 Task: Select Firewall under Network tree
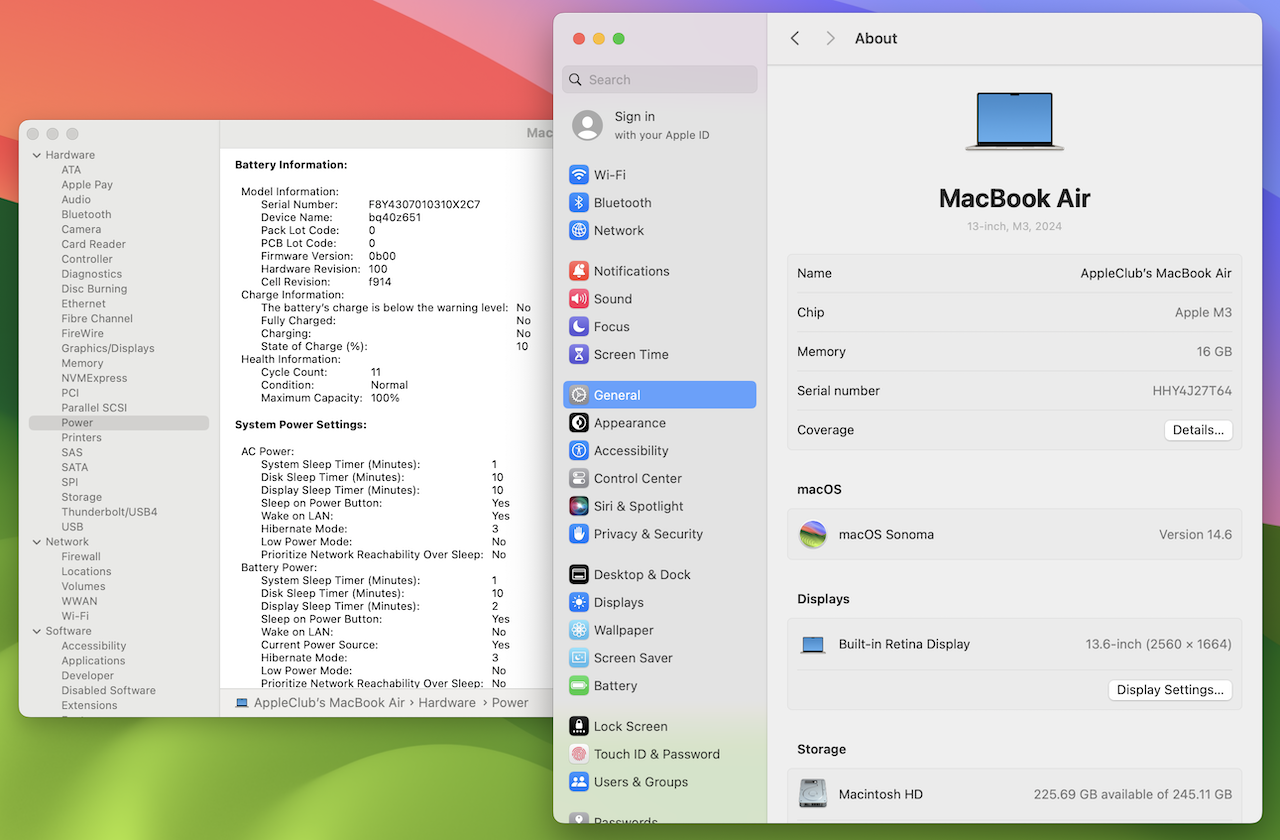81,557
